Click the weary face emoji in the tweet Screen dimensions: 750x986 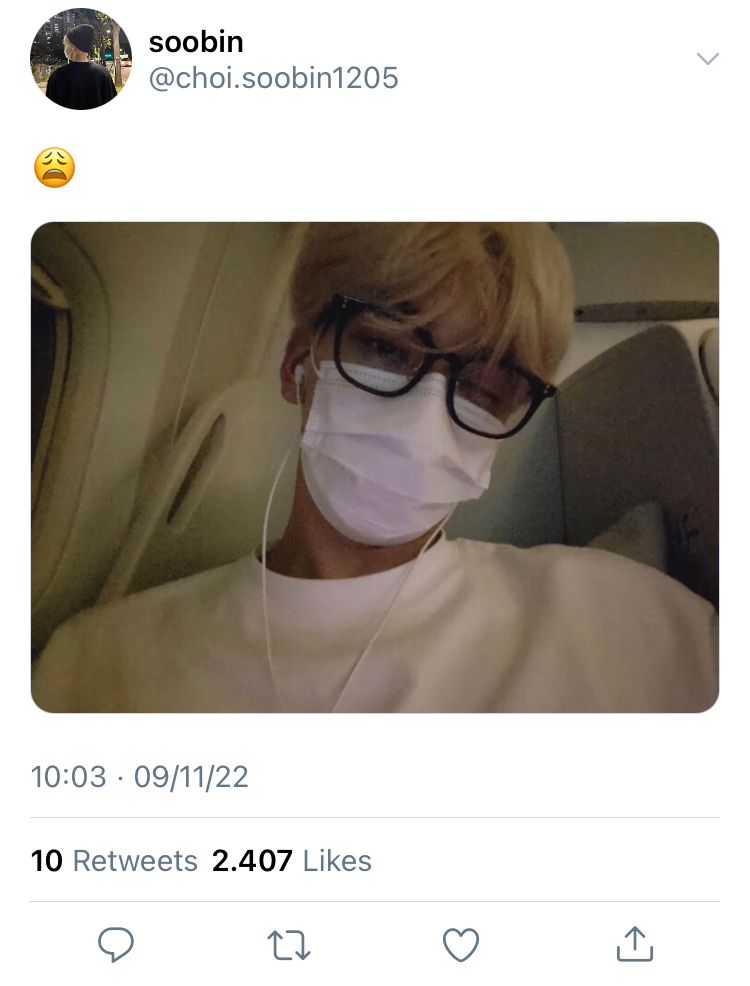(55, 168)
